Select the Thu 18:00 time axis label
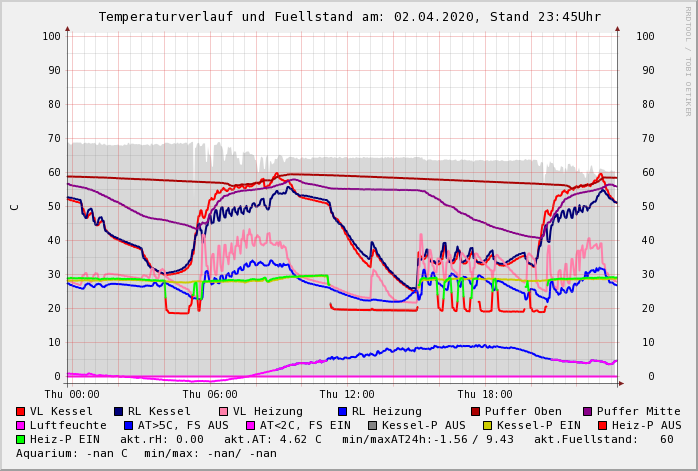Screen dimensions: 698x471 click(485, 394)
